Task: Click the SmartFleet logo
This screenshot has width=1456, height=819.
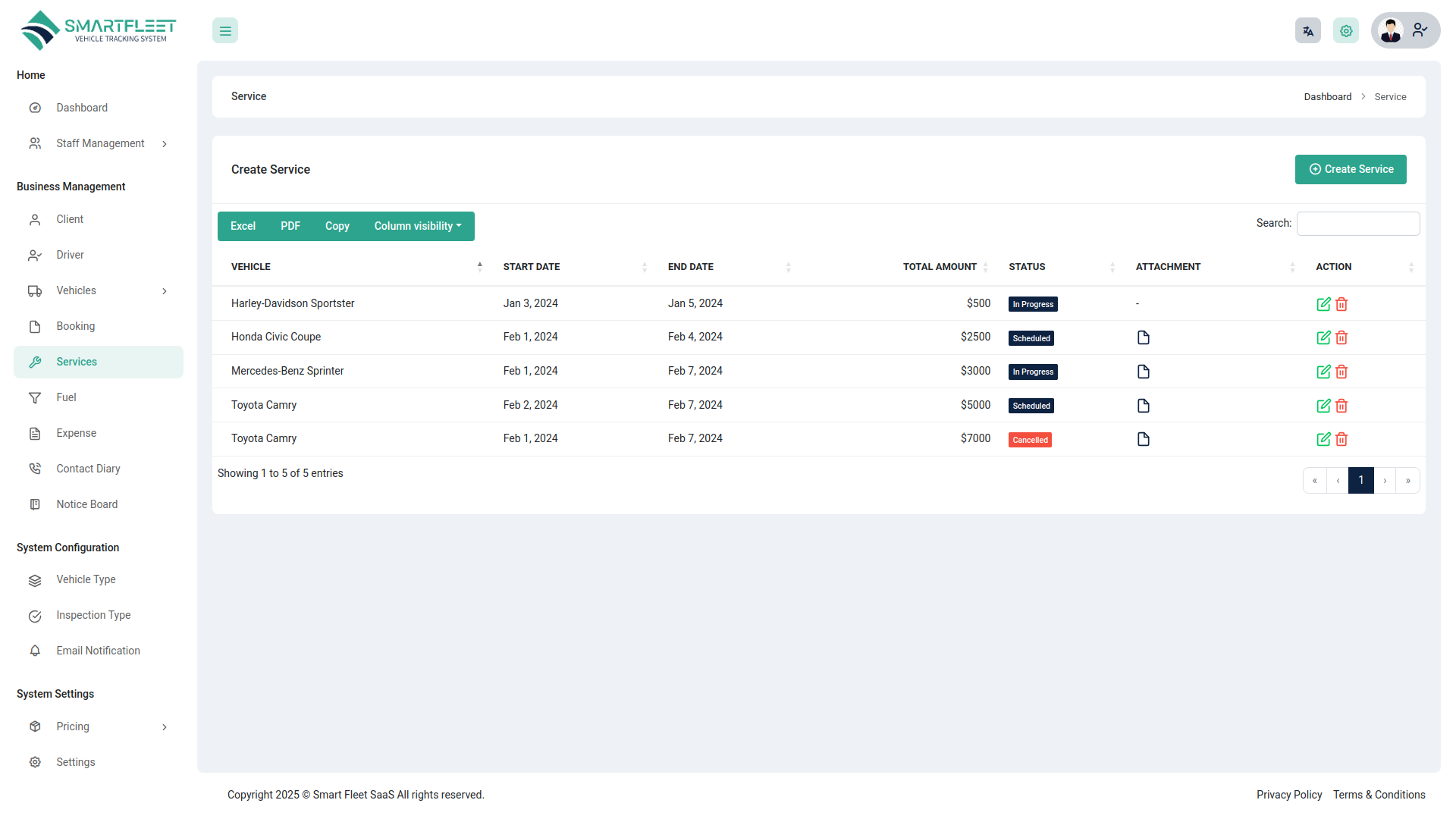Action: pyautogui.click(x=97, y=30)
